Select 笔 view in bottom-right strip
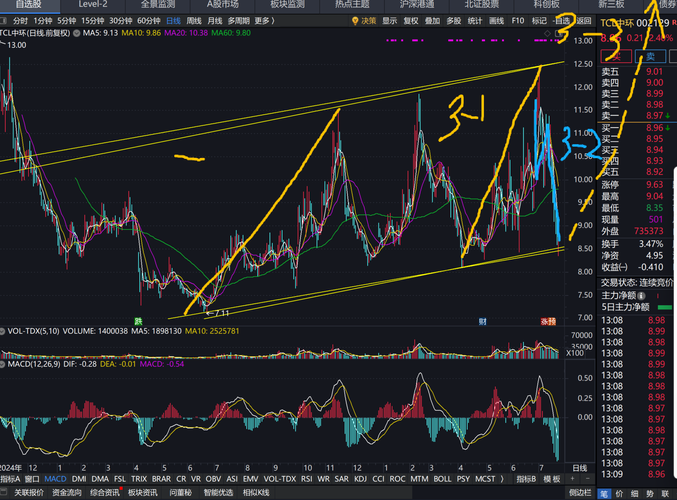The width and height of the screenshot is (677, 500). pos(602,494)
